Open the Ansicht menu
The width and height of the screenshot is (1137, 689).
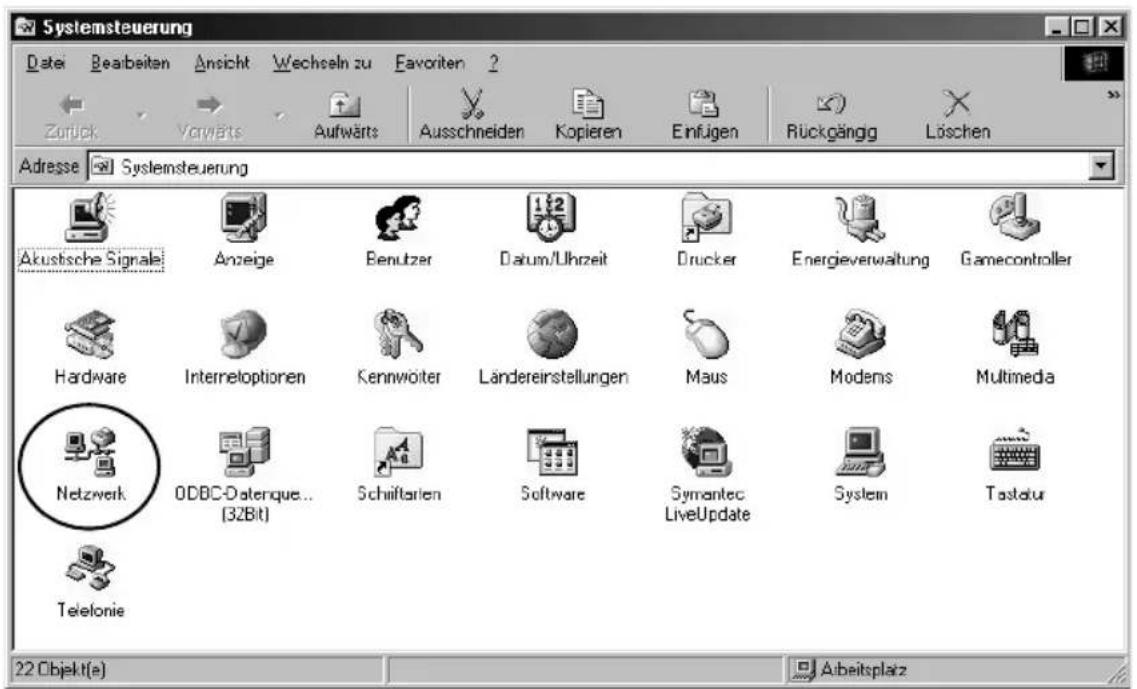click(x=222, y=63)
